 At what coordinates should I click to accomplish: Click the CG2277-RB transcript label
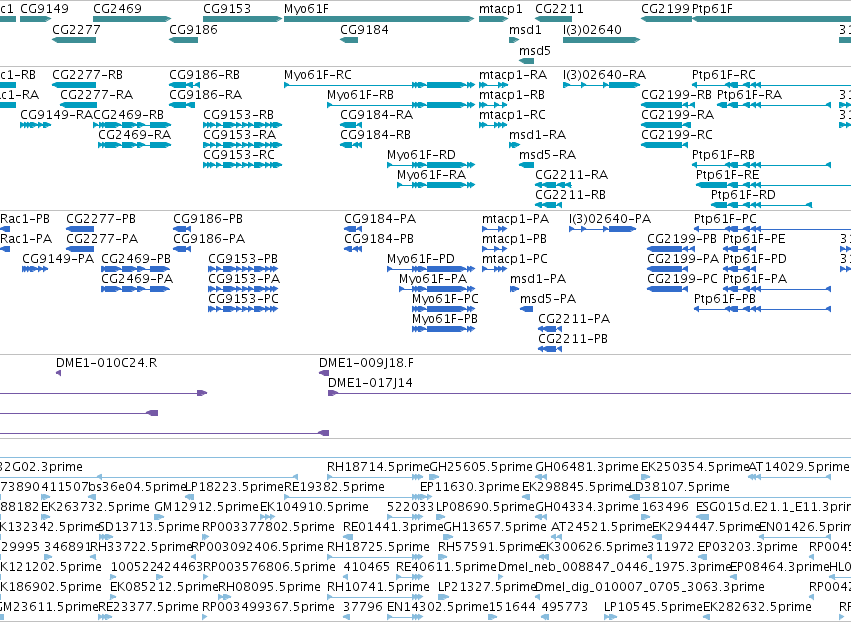point(87,74)
